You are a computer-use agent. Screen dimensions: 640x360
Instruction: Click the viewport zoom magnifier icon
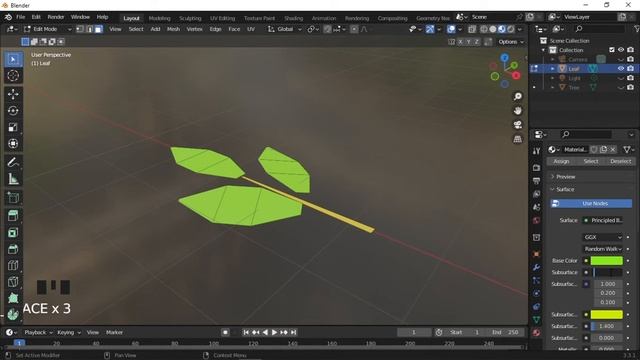[518, 96]
